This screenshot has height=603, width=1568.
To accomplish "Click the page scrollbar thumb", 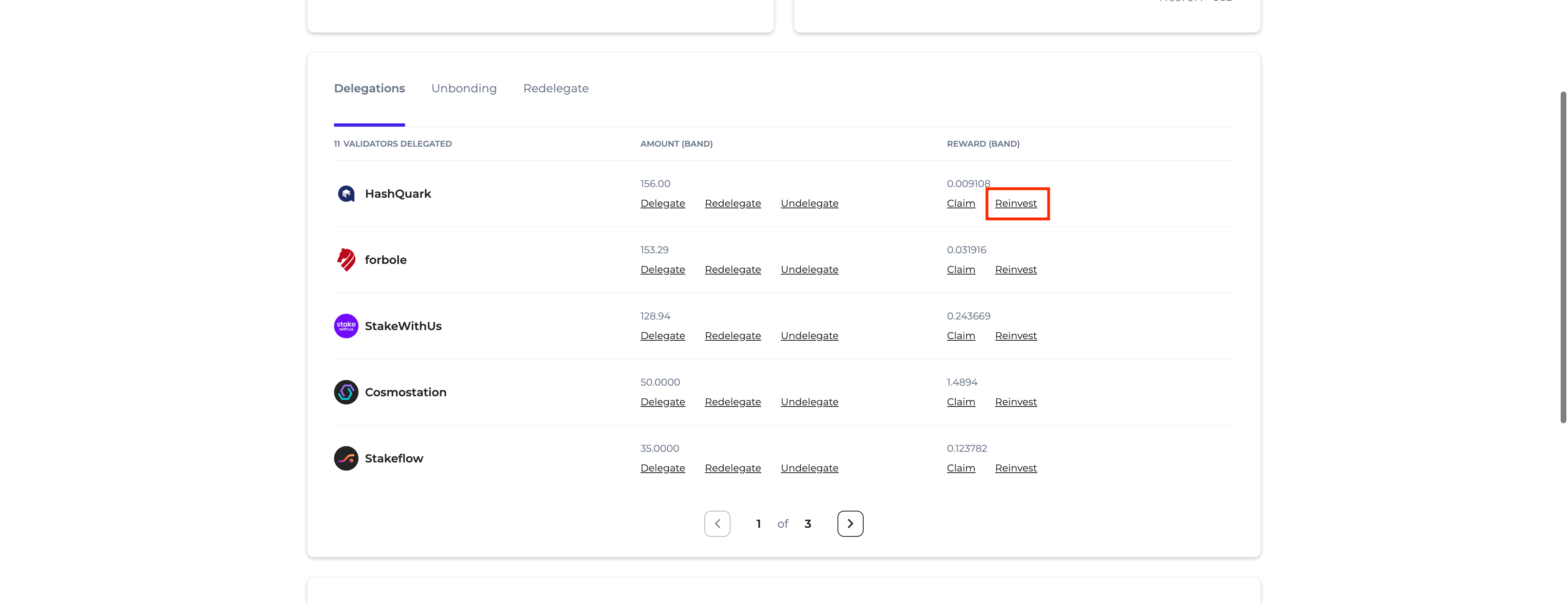I will point(1563,257).
